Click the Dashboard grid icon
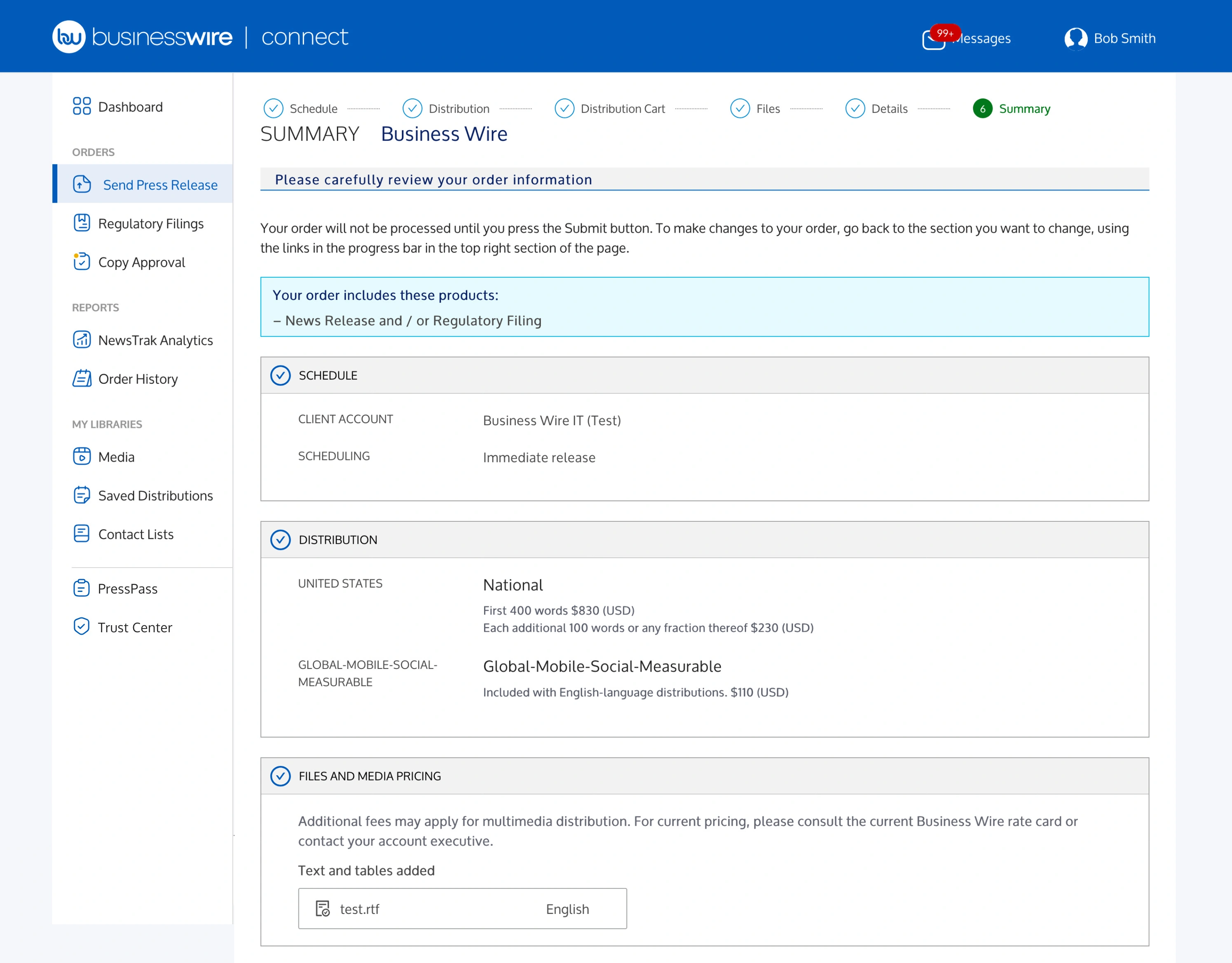This screenshot has height=963, width=1232. pyautogui.click(x=82, y=106)
